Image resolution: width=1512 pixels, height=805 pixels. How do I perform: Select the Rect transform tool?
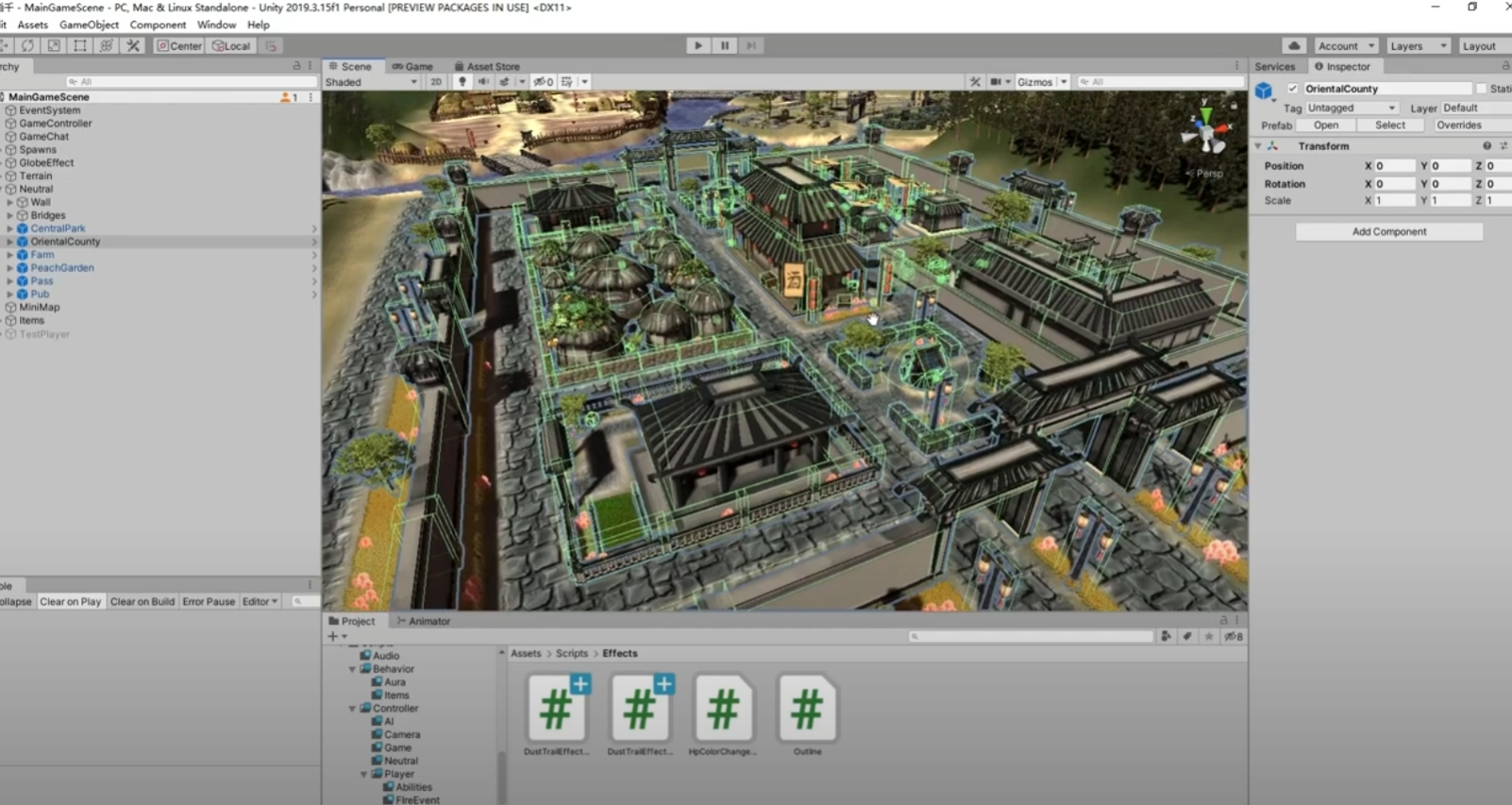(80, 45)
